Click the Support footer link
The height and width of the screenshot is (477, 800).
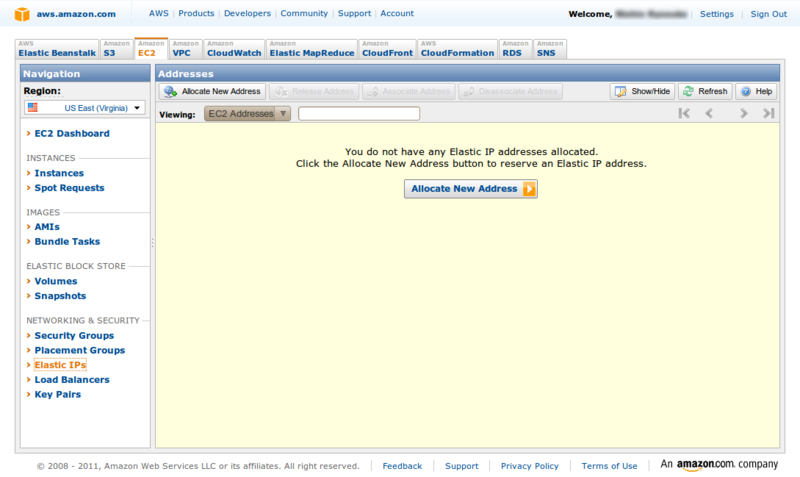coord(462,466)
